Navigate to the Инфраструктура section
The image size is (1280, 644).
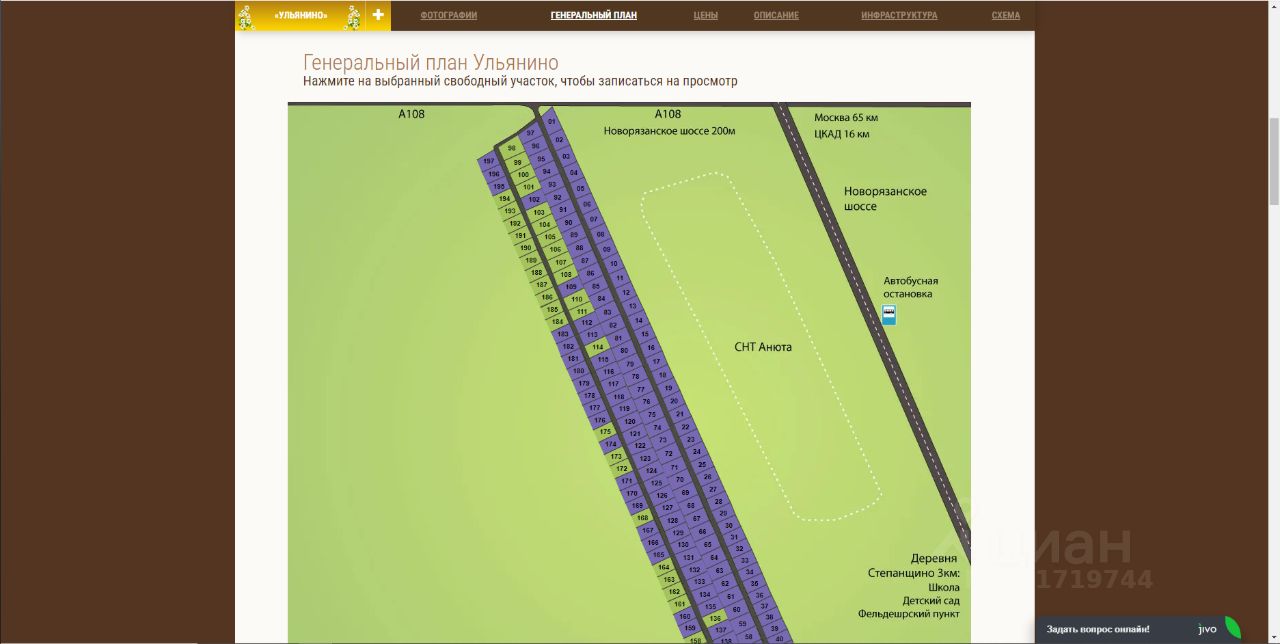pyautogui.click(x=899, y=16)
